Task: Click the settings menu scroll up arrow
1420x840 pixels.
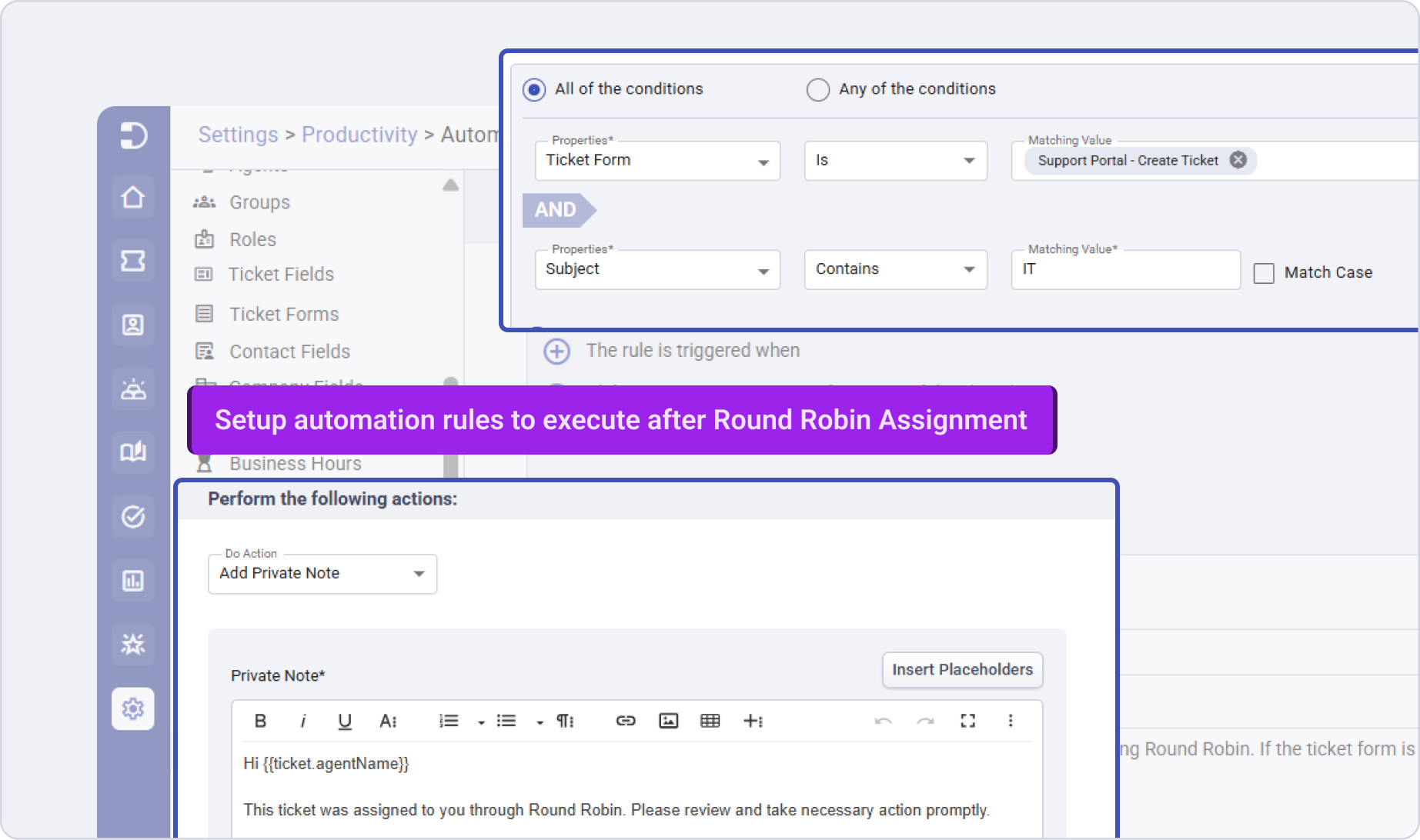Action: click(x=451, y=185)
